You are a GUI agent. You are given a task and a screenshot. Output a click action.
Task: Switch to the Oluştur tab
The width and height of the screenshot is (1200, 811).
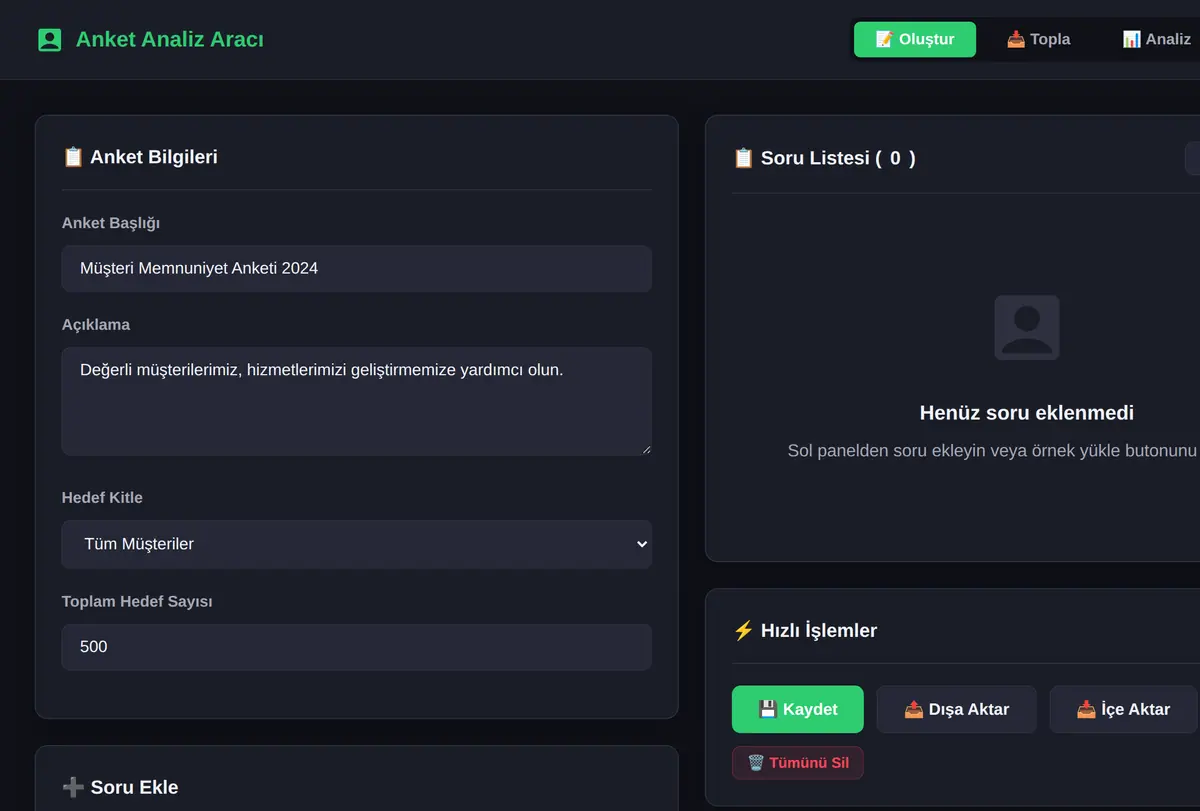point(915,40)
